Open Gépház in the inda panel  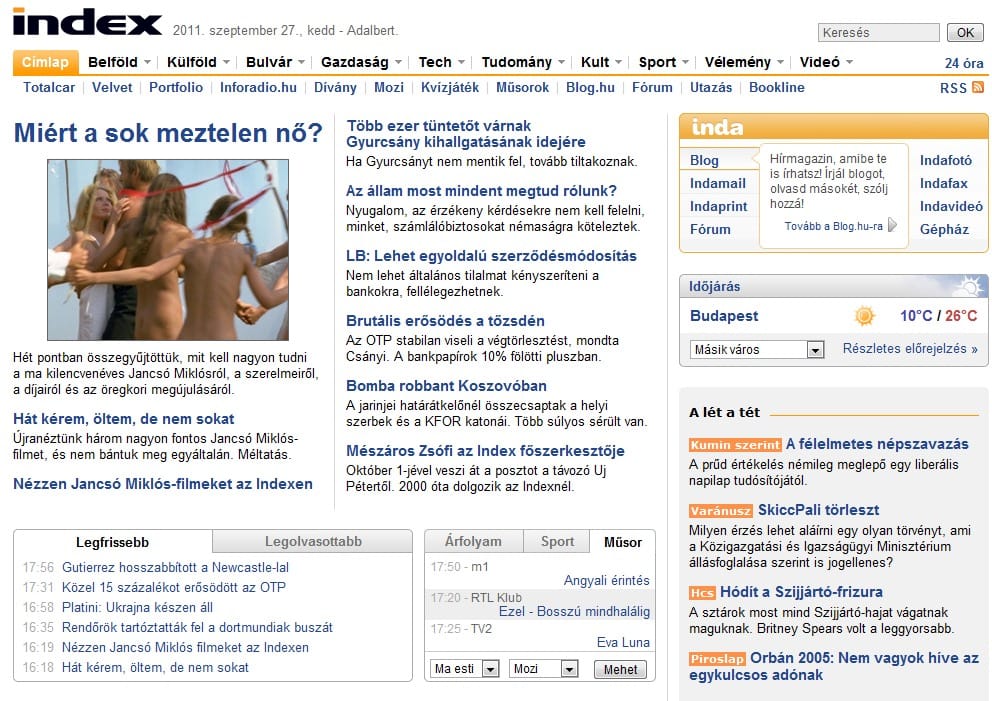[944, 229]
